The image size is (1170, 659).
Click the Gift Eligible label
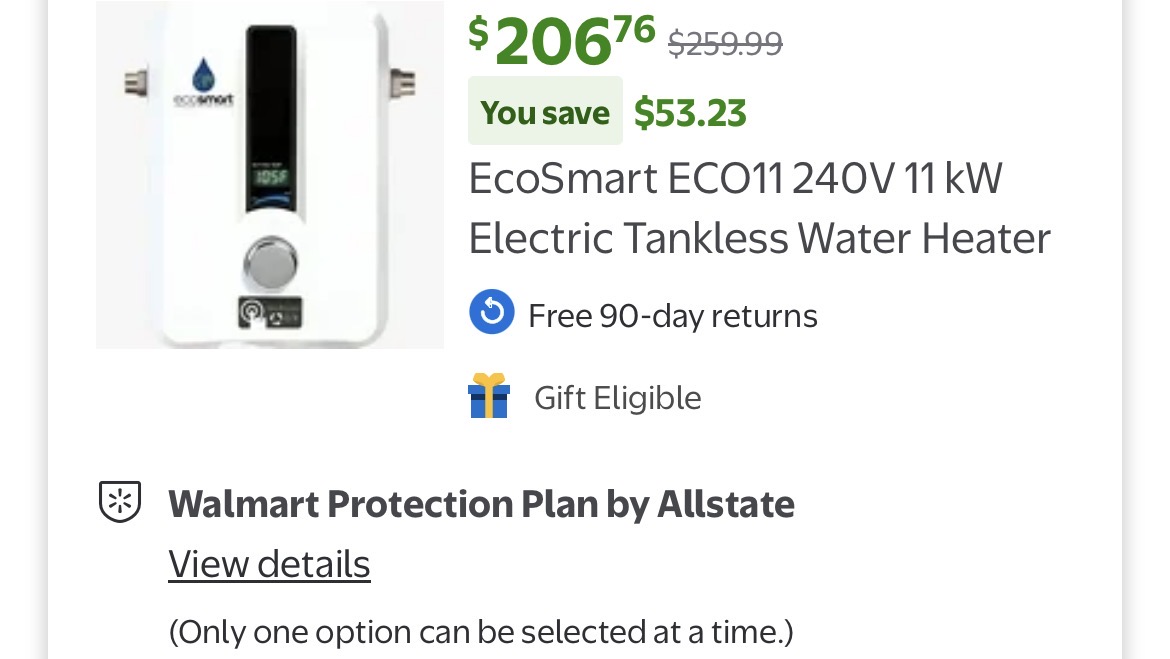tap(617, 398)
